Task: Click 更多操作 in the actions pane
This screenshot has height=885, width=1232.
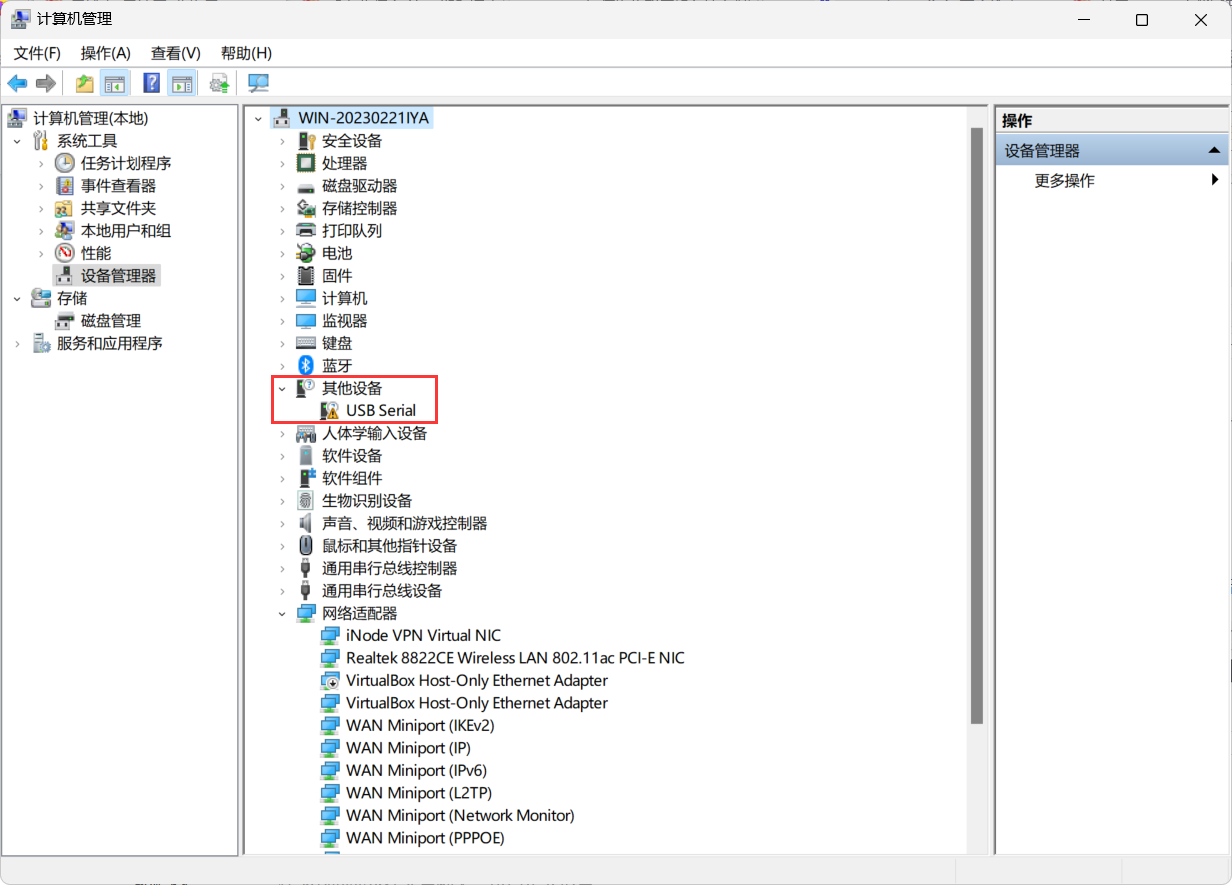Action: (x=1064, y=181)
